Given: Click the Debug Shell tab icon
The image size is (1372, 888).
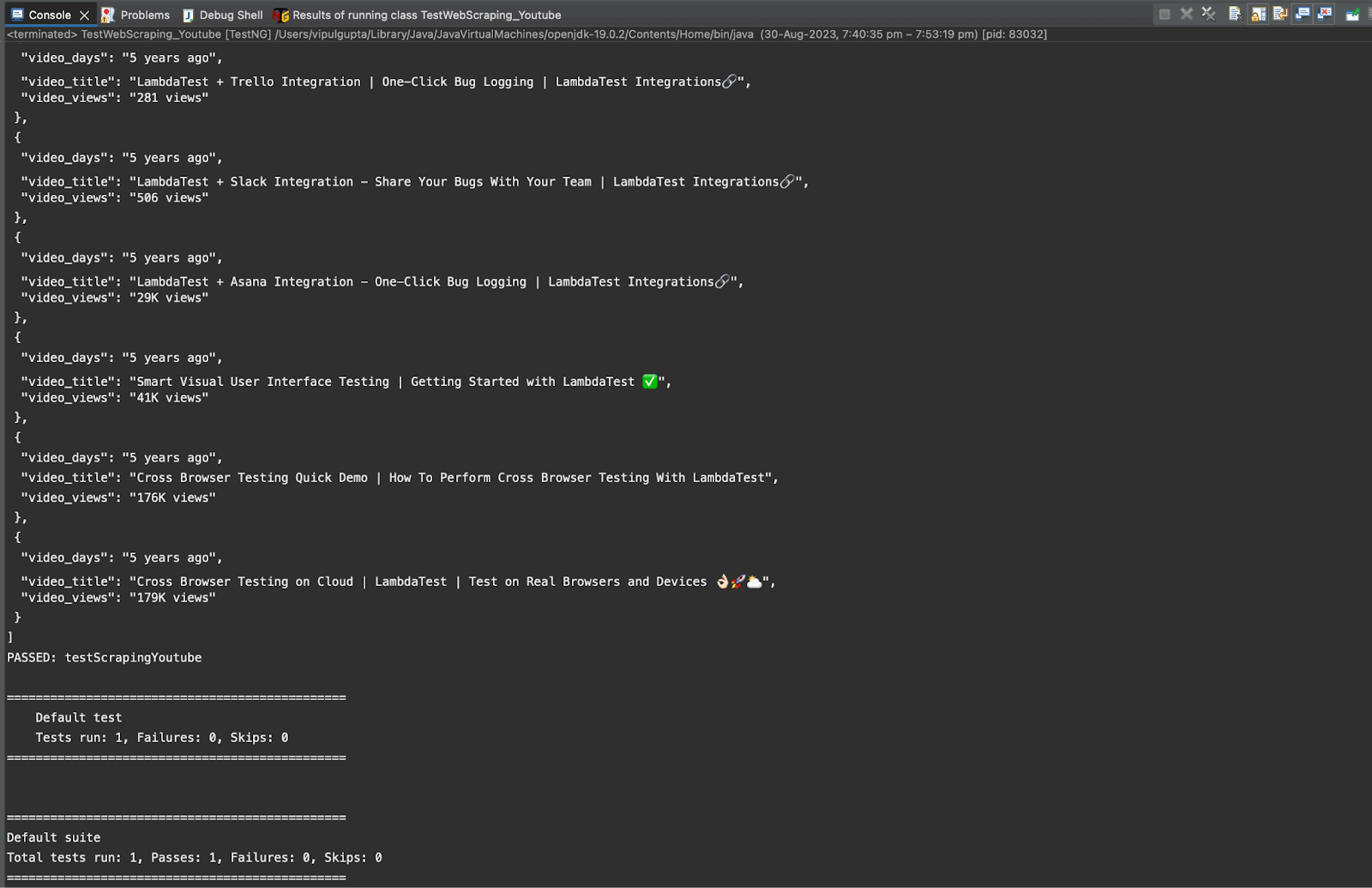Looking at the screenshot, I should tap(188, 15).
